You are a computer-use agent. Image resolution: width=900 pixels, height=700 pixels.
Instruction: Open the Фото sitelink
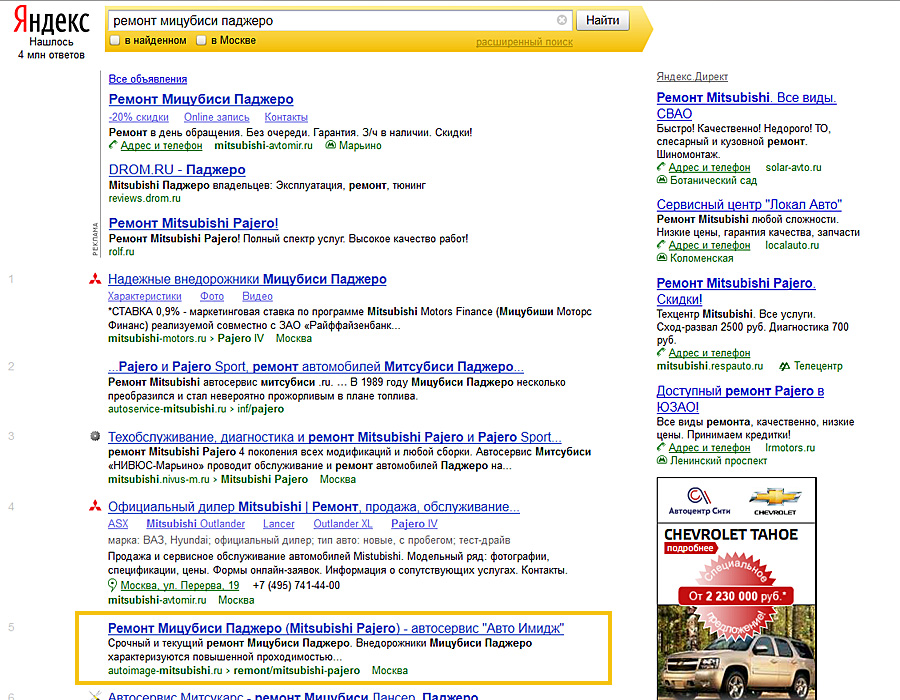click(x=212, y=296)
